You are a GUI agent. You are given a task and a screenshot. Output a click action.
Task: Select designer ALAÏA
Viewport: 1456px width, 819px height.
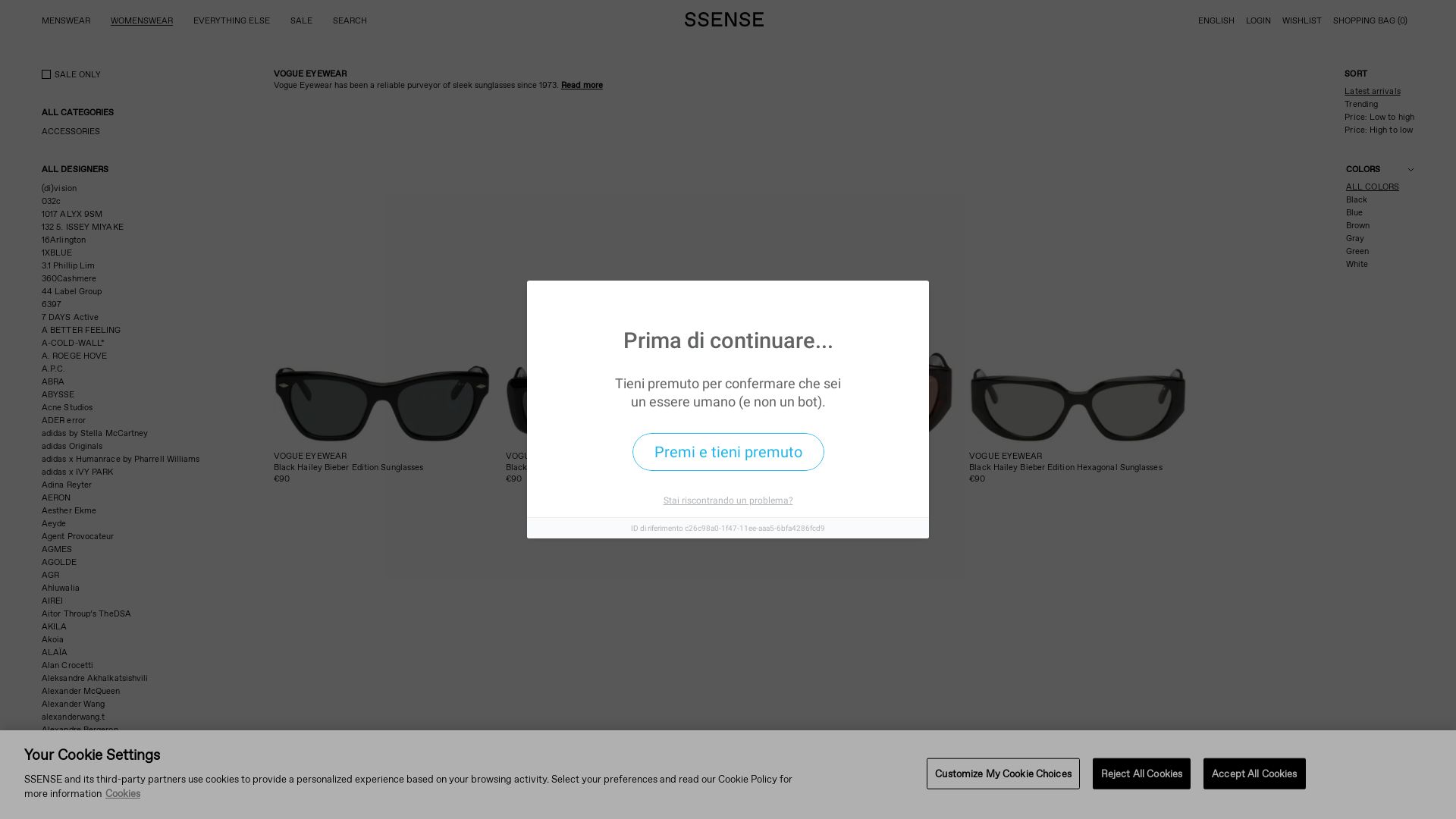tap(55, 652)
